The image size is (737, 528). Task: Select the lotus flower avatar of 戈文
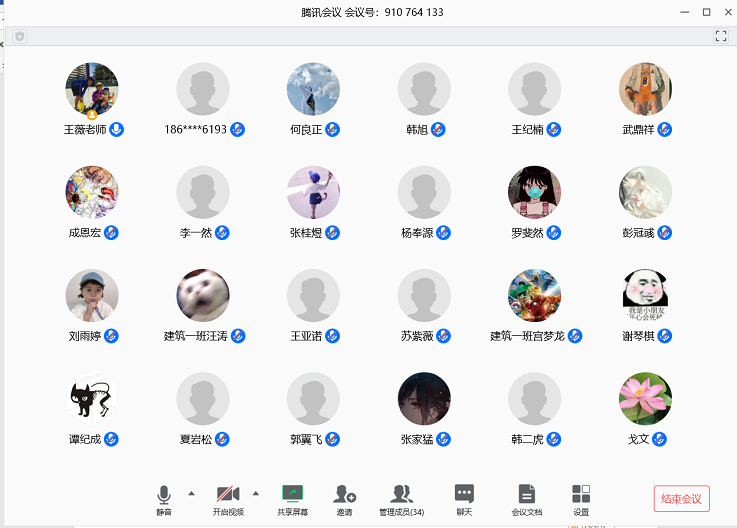pos(645,399)
